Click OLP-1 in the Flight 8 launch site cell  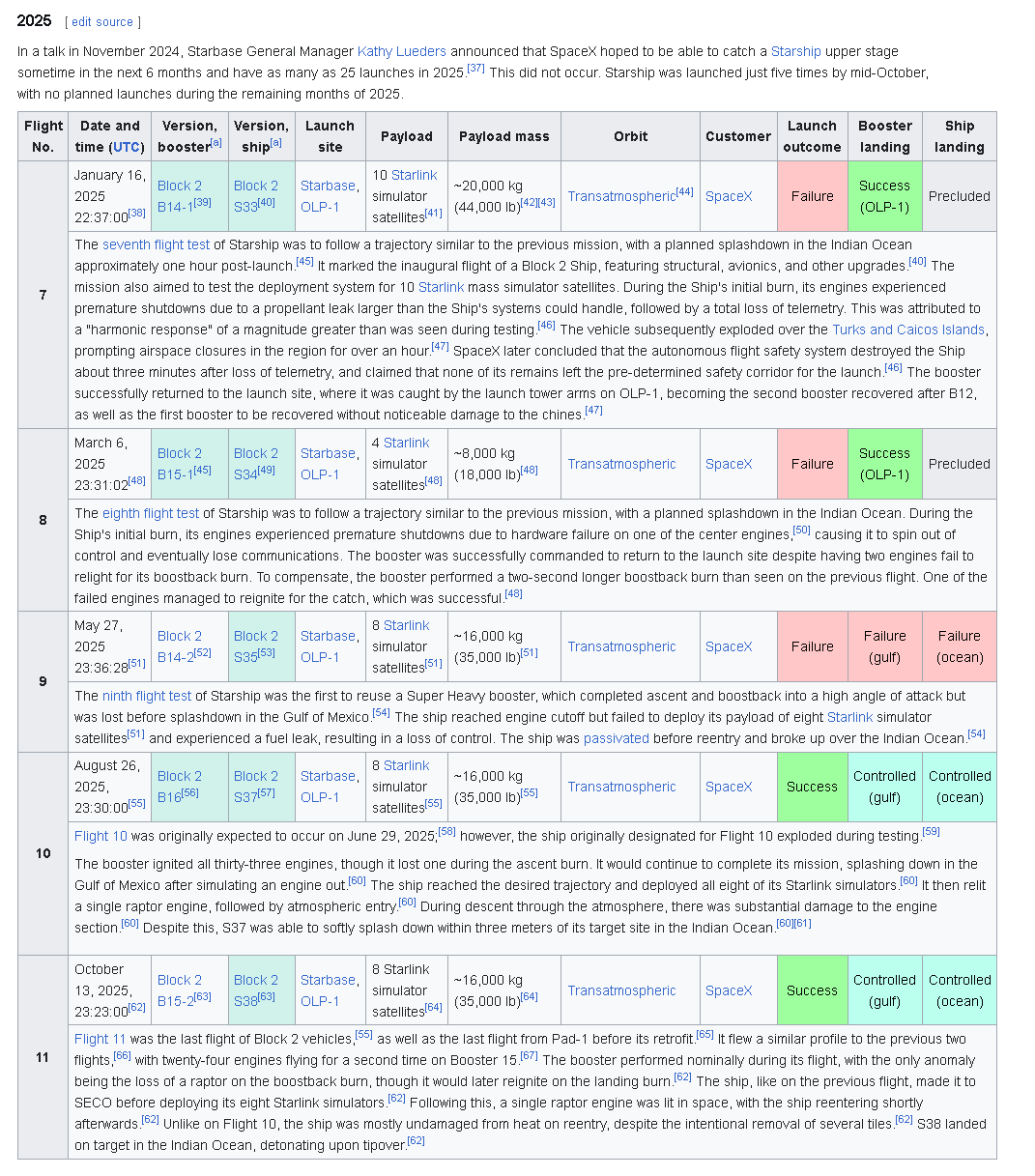click(320, 474)
